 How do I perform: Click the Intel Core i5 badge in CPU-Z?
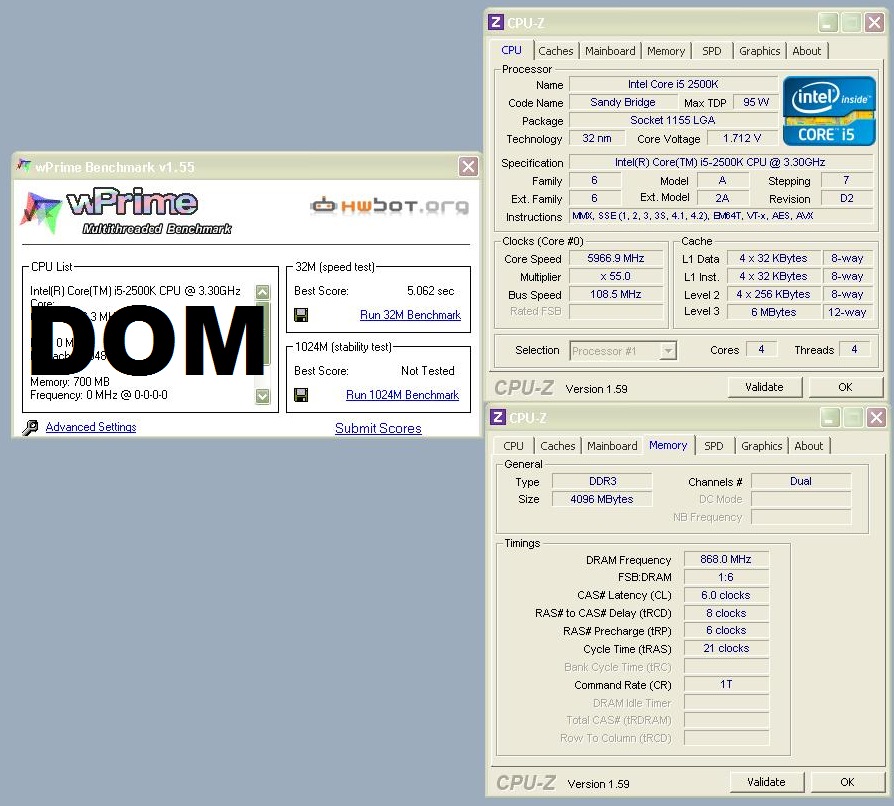[829, 110]
